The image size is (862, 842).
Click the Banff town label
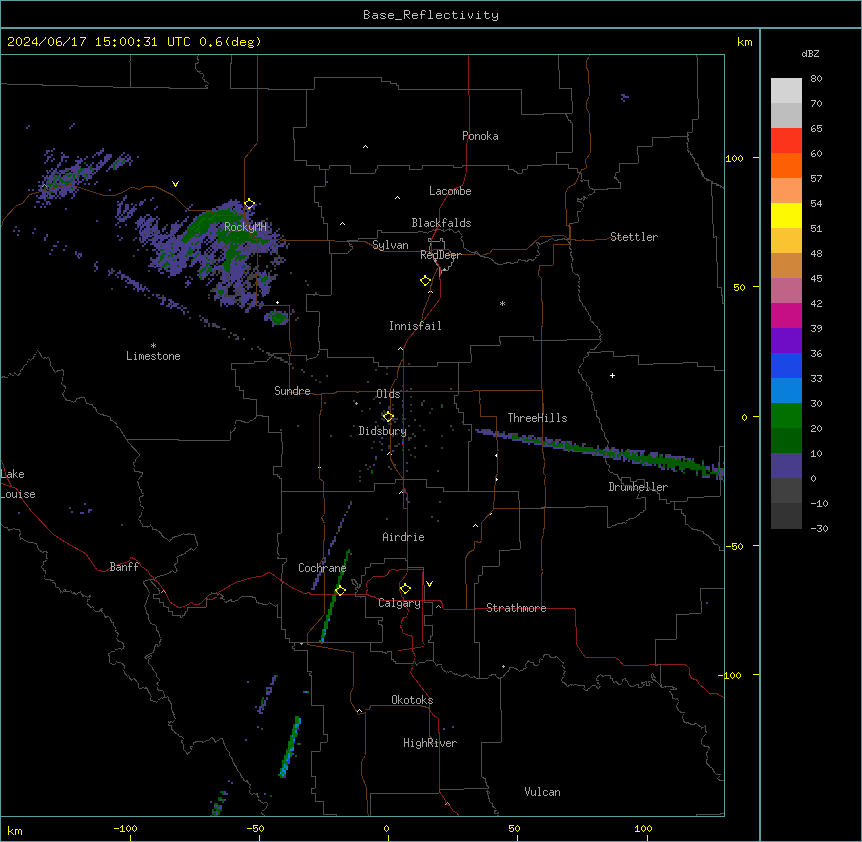pos(124,567)
